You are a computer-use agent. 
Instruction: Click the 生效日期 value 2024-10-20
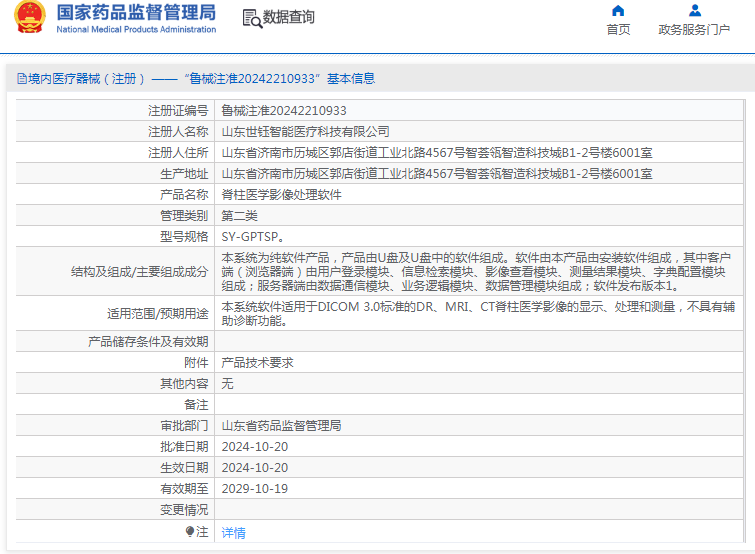[255, 468]
